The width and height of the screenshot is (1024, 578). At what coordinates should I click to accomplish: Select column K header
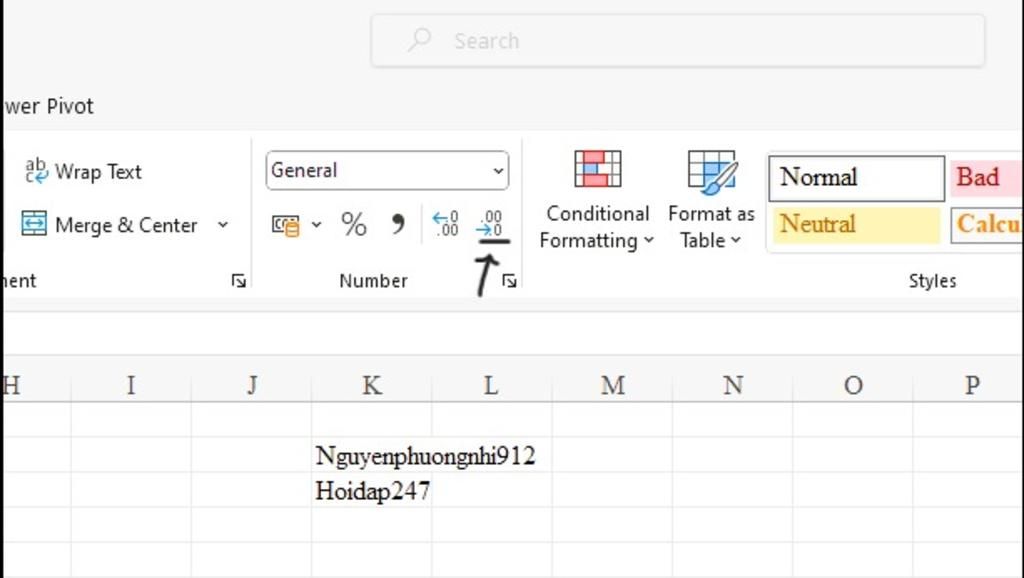(x=371, y=385)
